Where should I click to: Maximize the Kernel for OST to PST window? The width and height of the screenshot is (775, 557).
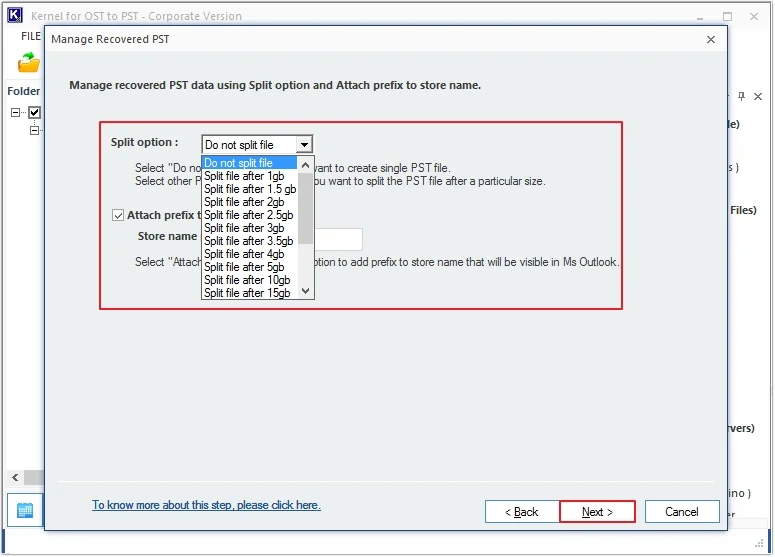tap(727, 16)
